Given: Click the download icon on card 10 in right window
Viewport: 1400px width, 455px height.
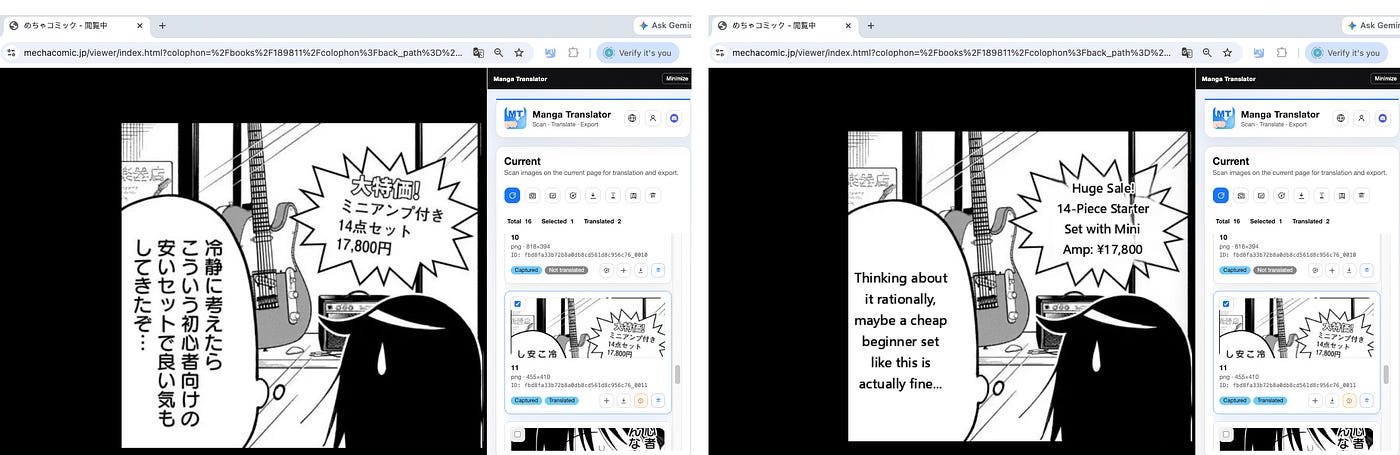Looking at the screenshot, I should [1349, 270].
